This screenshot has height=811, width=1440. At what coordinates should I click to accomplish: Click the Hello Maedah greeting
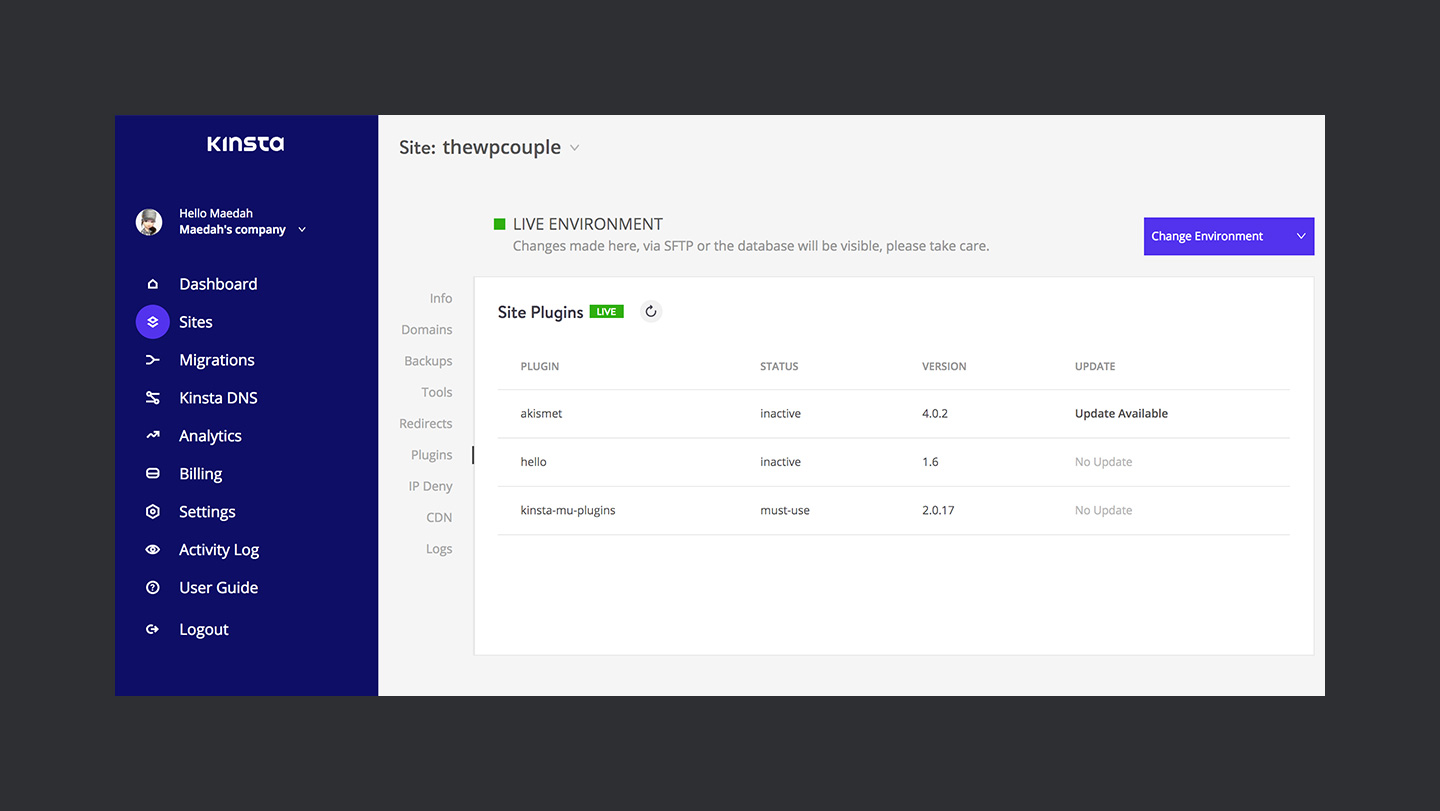tap(216, 213)
